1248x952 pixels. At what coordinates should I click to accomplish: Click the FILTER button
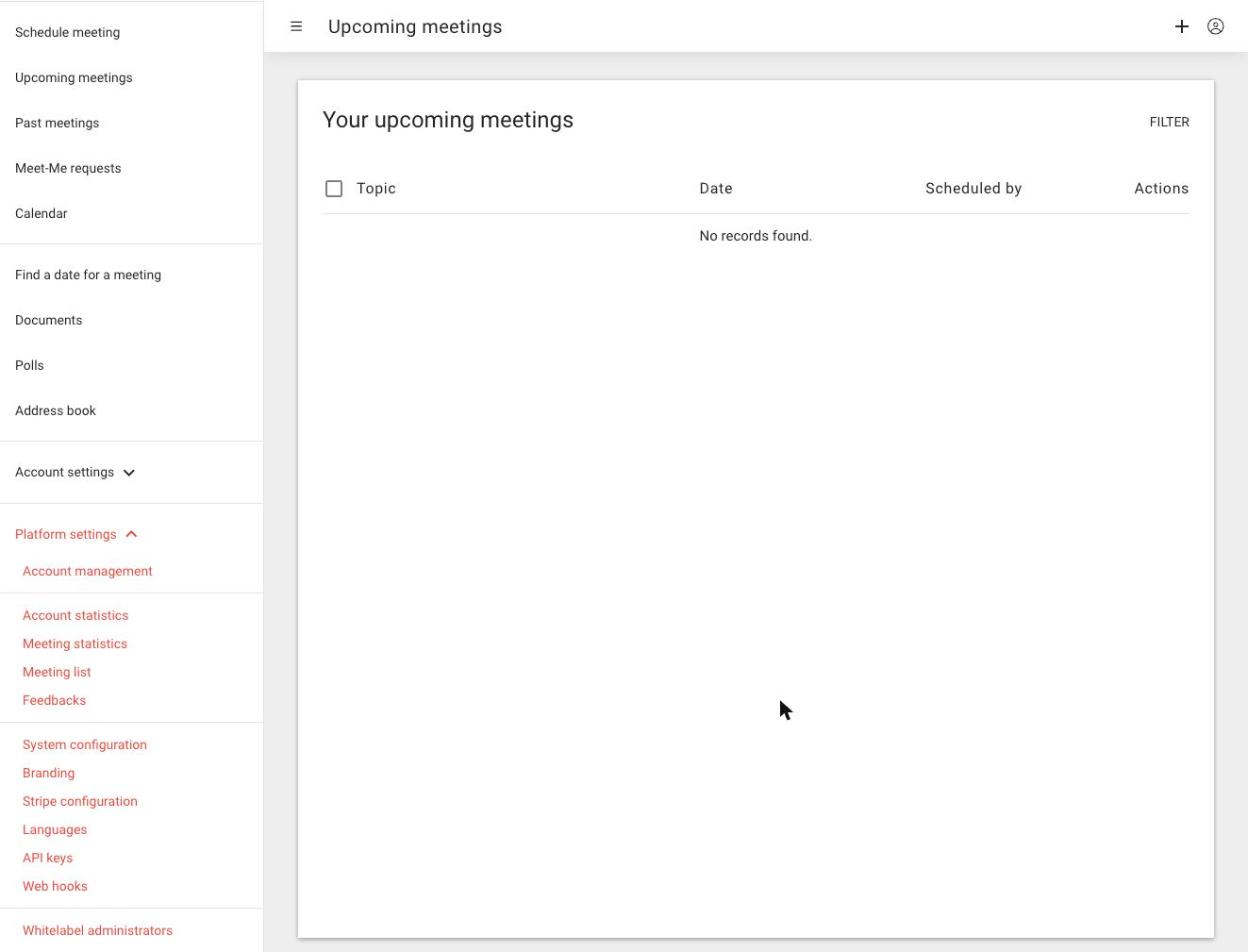point(1169,122)
